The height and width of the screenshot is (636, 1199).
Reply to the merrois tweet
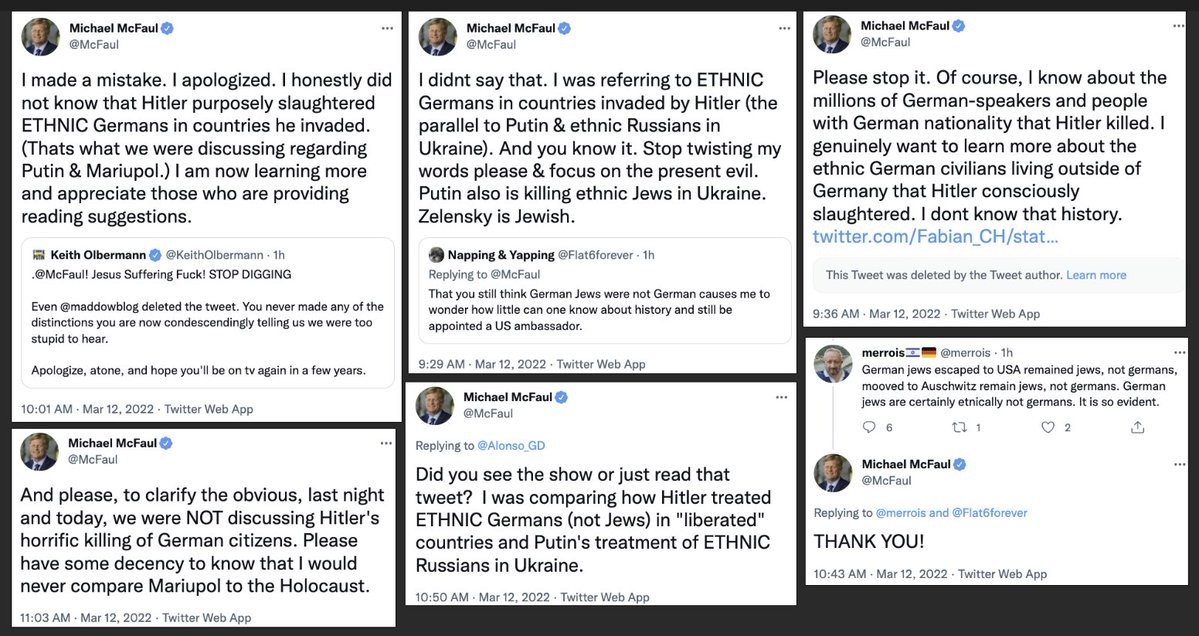pos(869,427)
